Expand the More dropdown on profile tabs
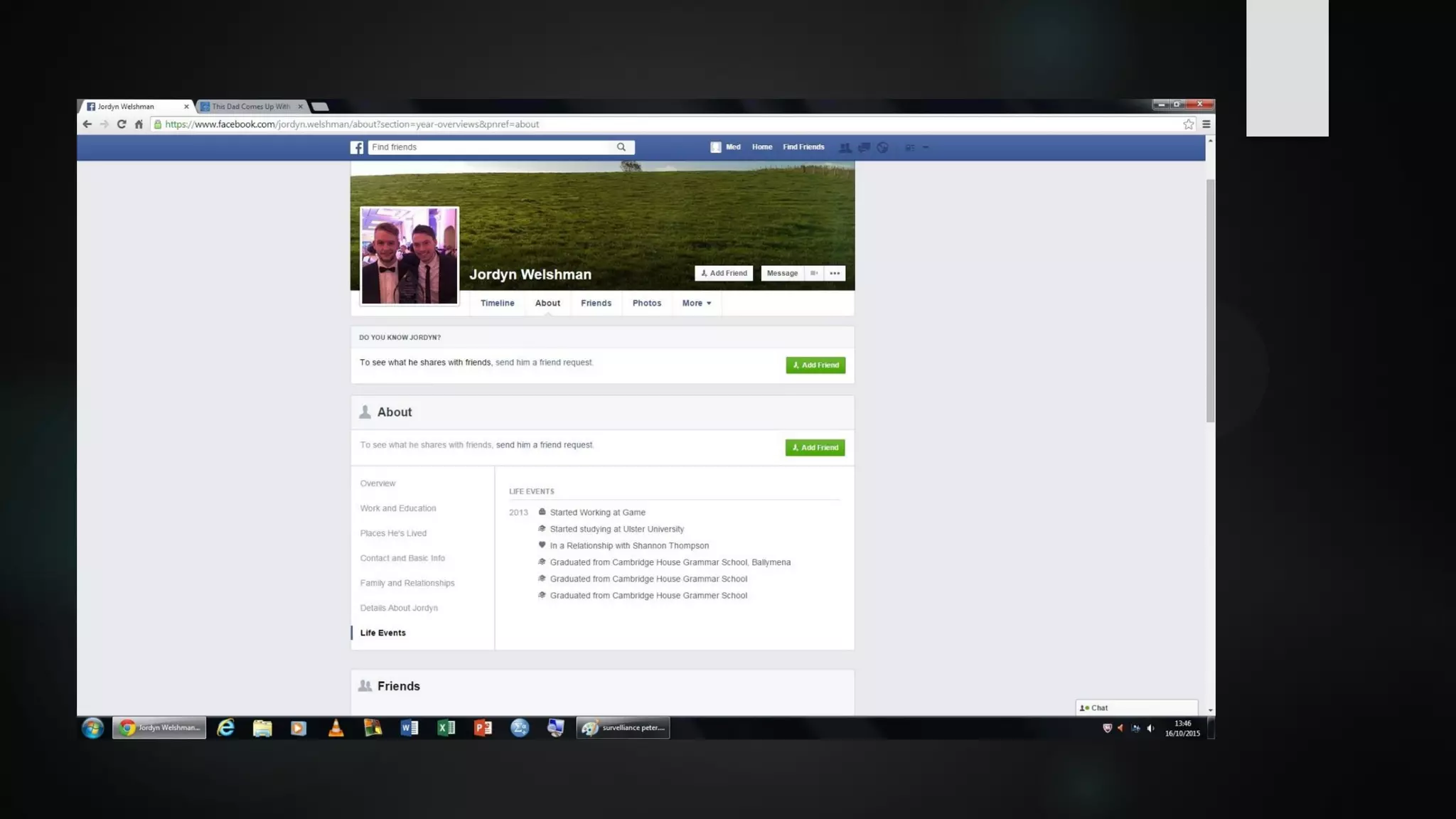 pyautogui.click(x=696, y=303)
